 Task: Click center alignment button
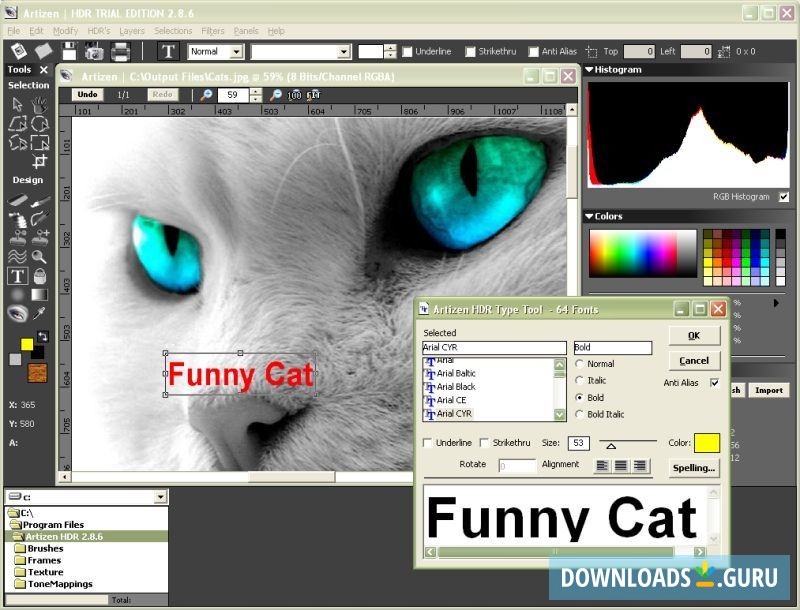[x=621, y=465]
